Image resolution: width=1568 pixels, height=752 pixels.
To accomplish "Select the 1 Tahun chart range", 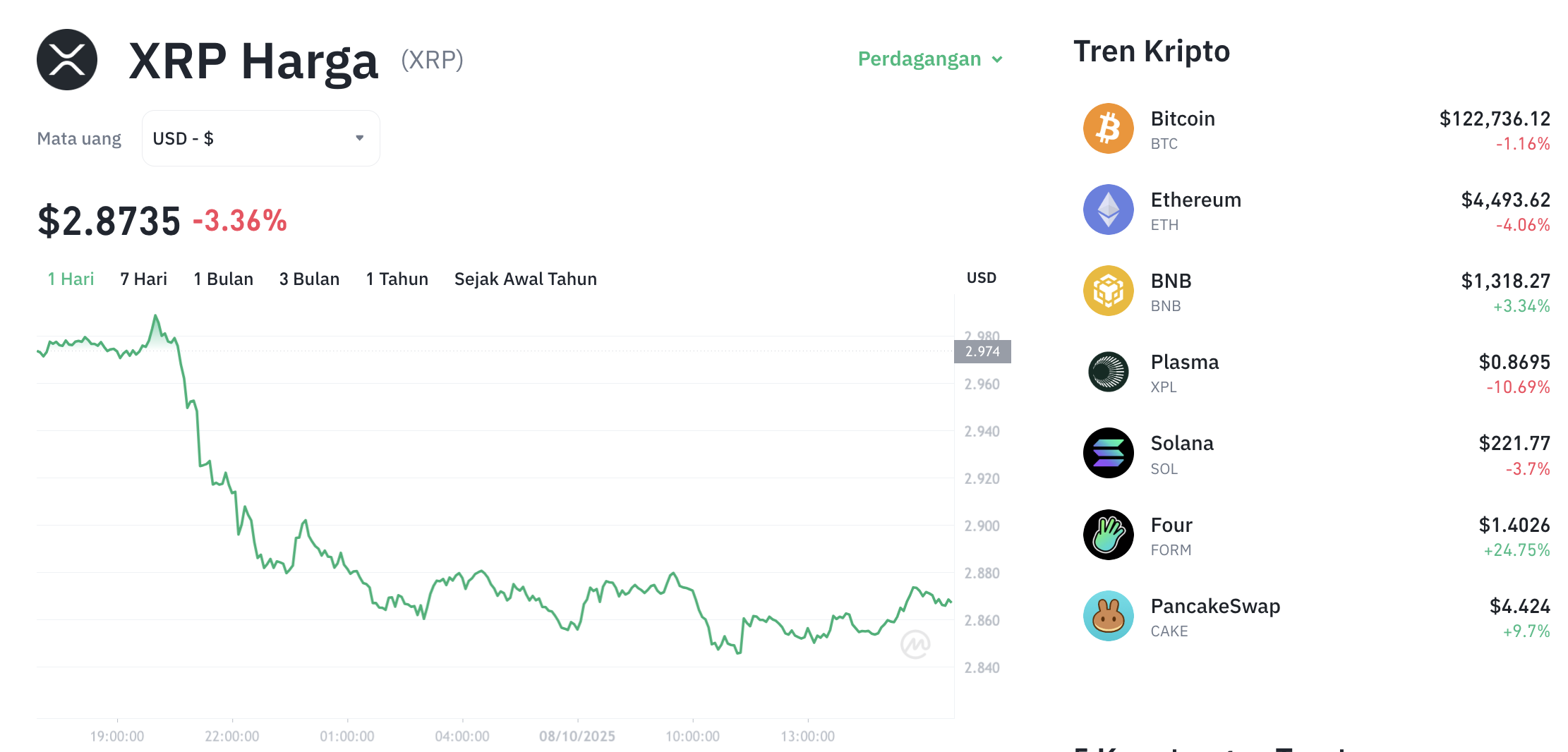I will tap(397, 279).
